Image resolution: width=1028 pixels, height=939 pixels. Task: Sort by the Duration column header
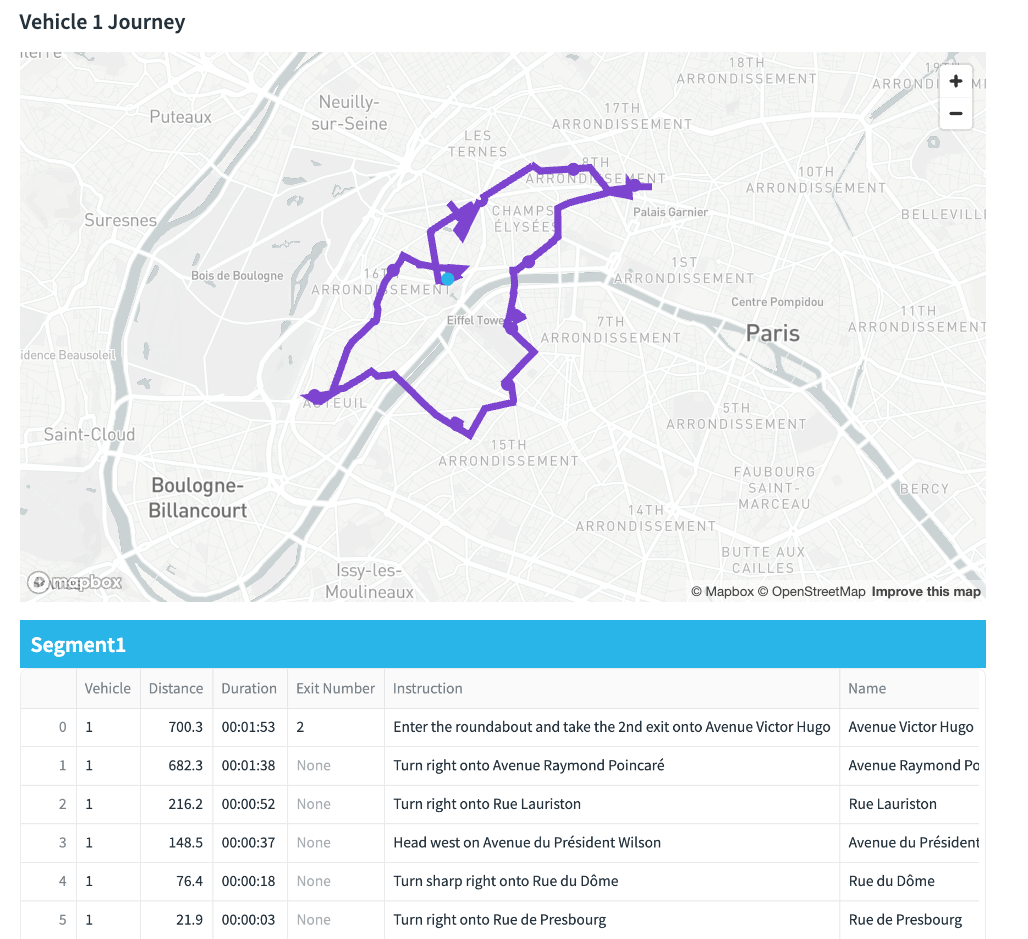point(249,688)
